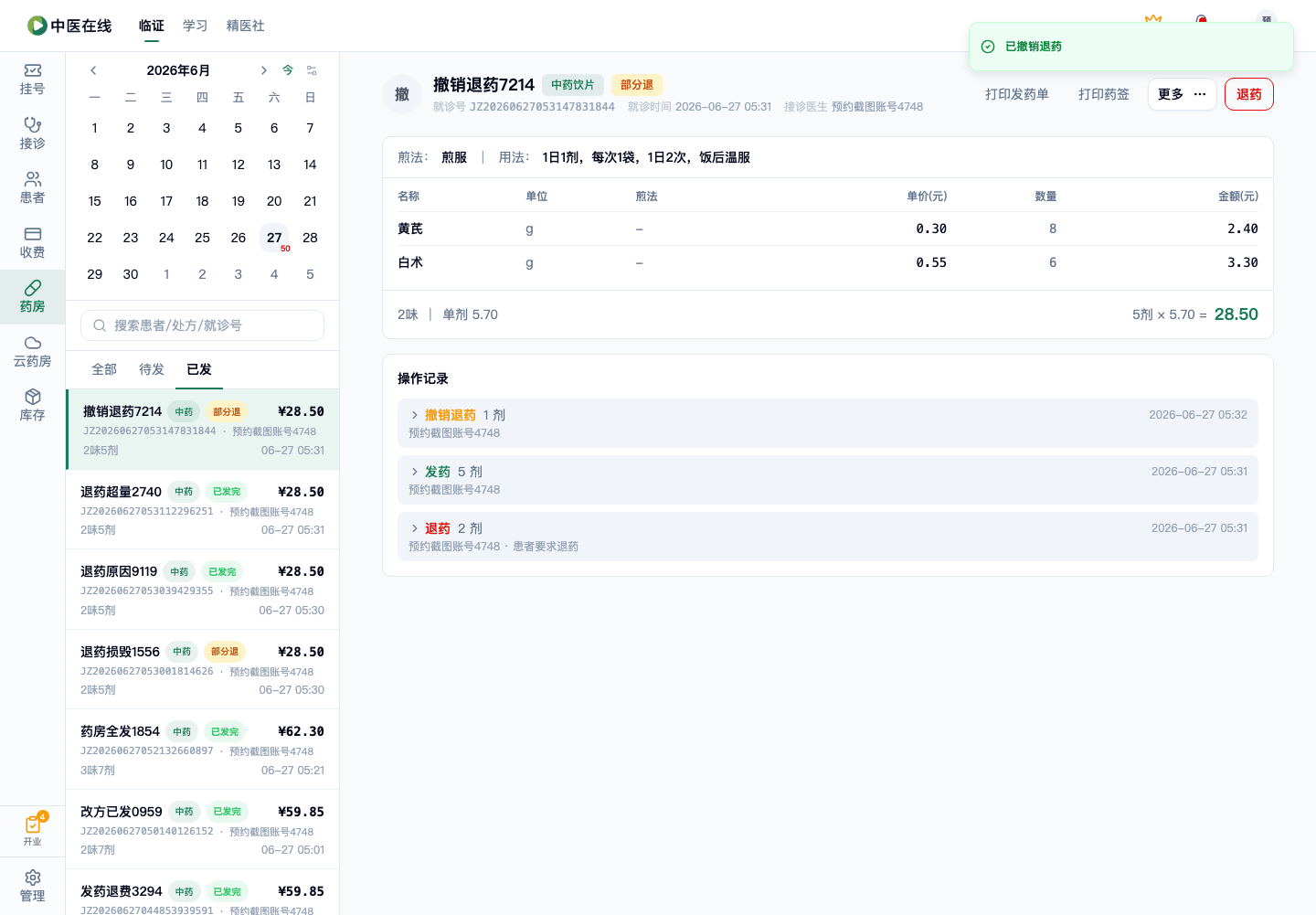Viewport: 1316px width, 915px height.
Task: Go to previous month in calendar
Action: point(93,70)
